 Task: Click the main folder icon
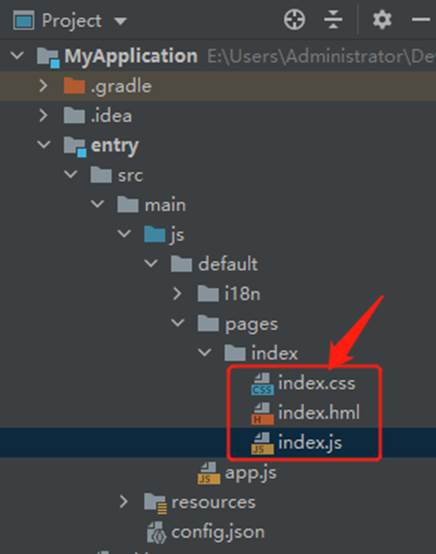click(128, 205)
